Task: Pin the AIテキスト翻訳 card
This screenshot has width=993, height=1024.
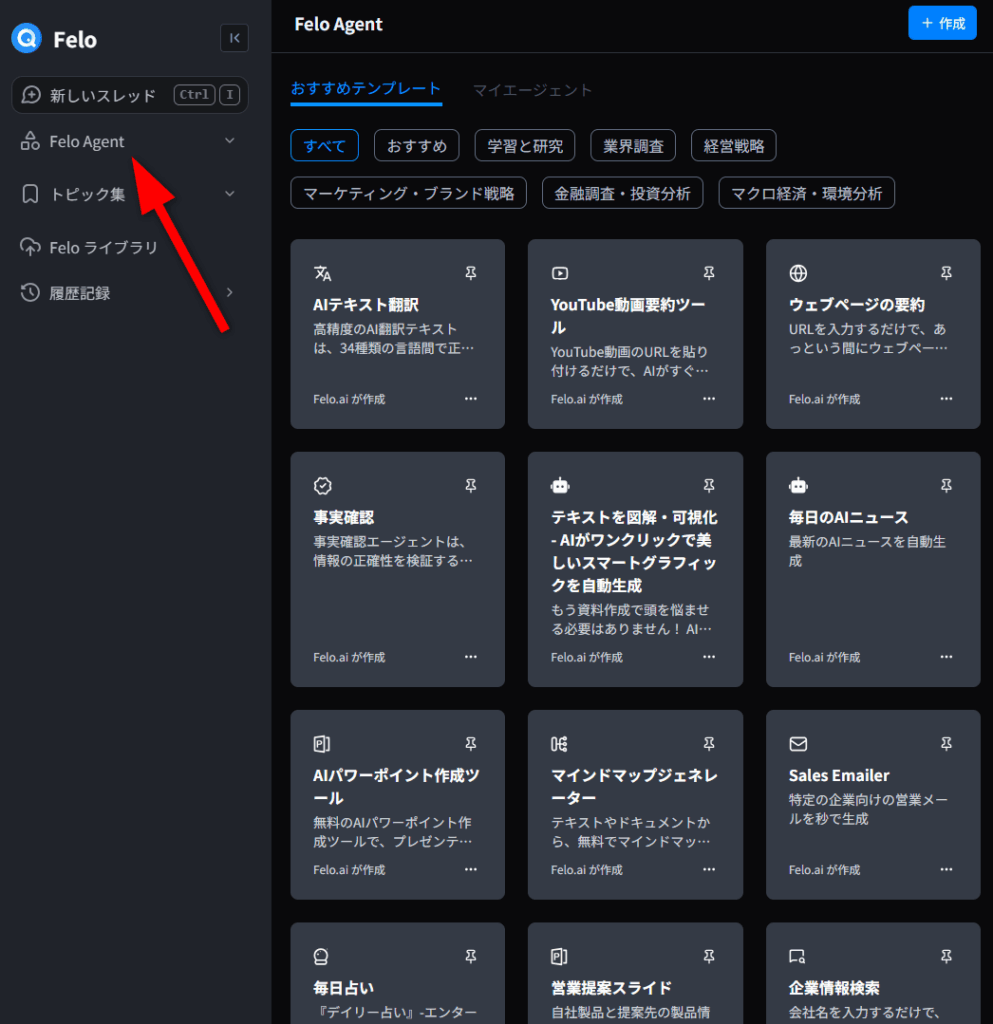Action: 471,273
